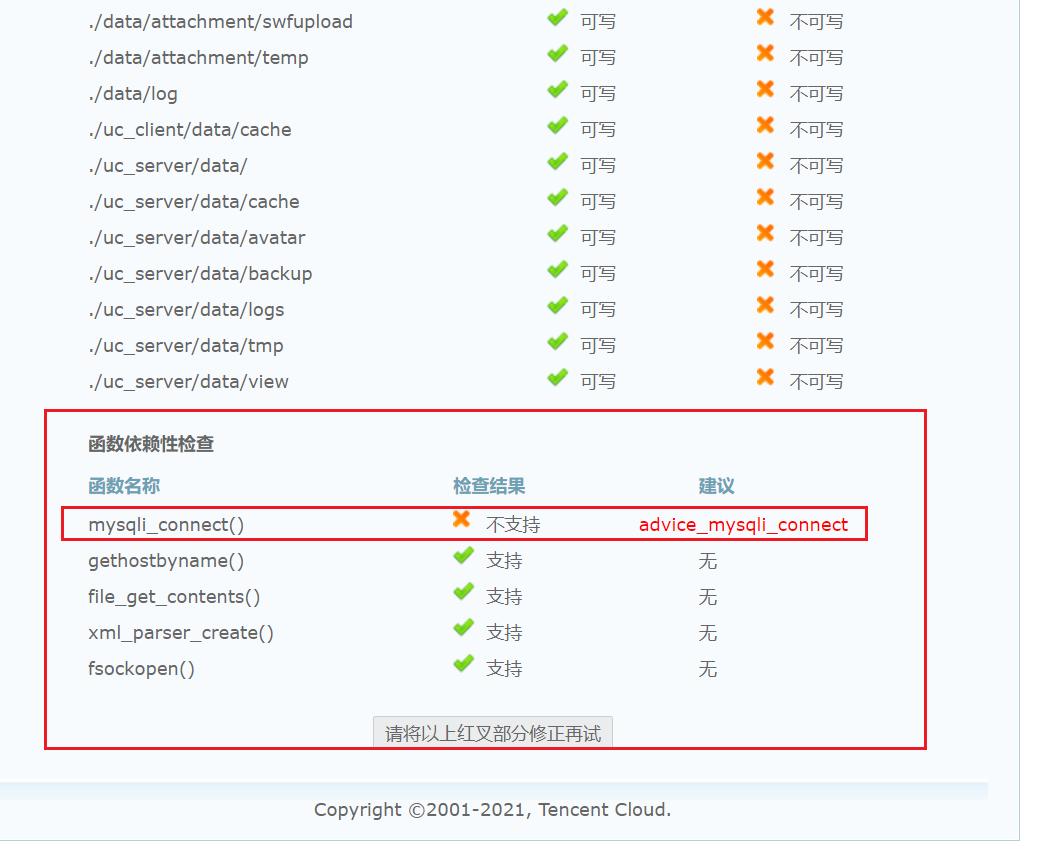Click the ./uc_server/data/logs directory path

click(x=186, y=310)
